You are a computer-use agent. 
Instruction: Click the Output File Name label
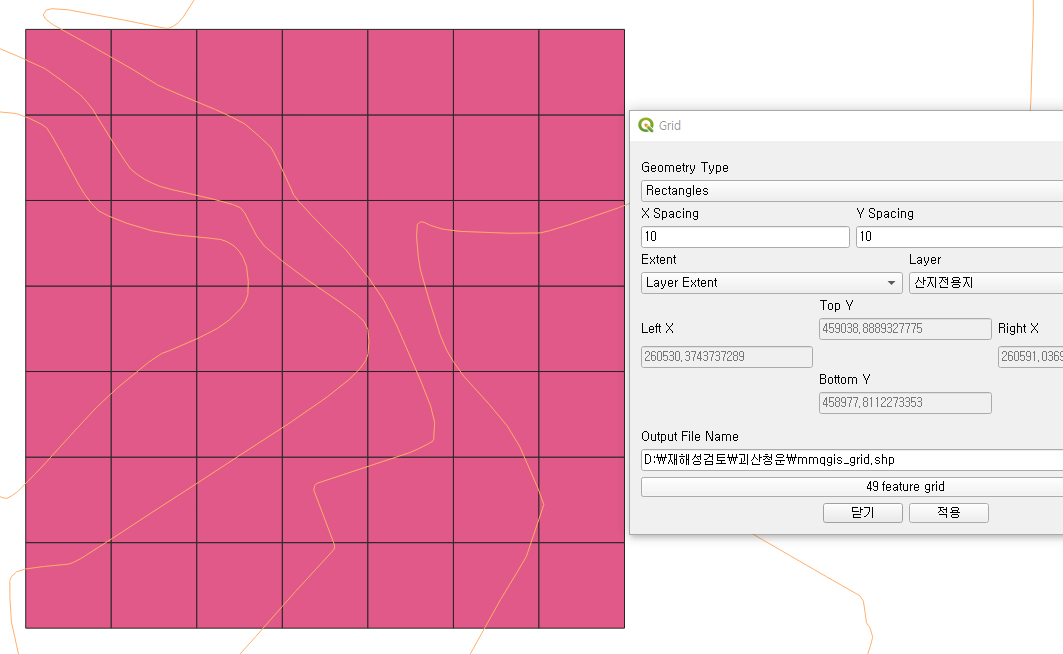click(689, 436)
